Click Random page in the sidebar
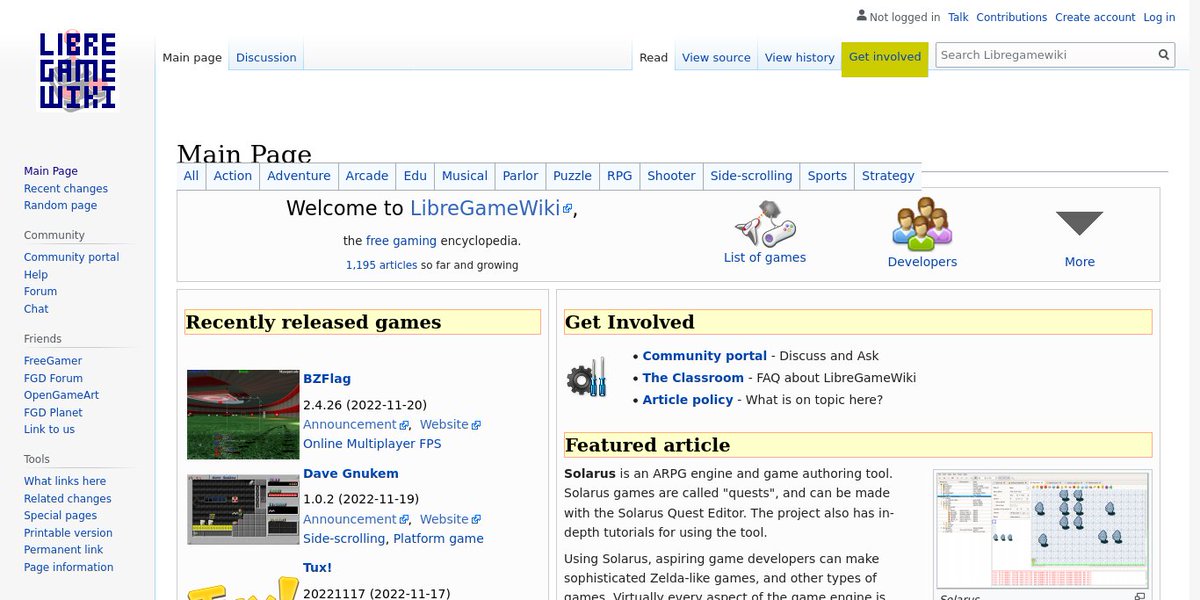The image size is (1200, 600). (60, 205)
